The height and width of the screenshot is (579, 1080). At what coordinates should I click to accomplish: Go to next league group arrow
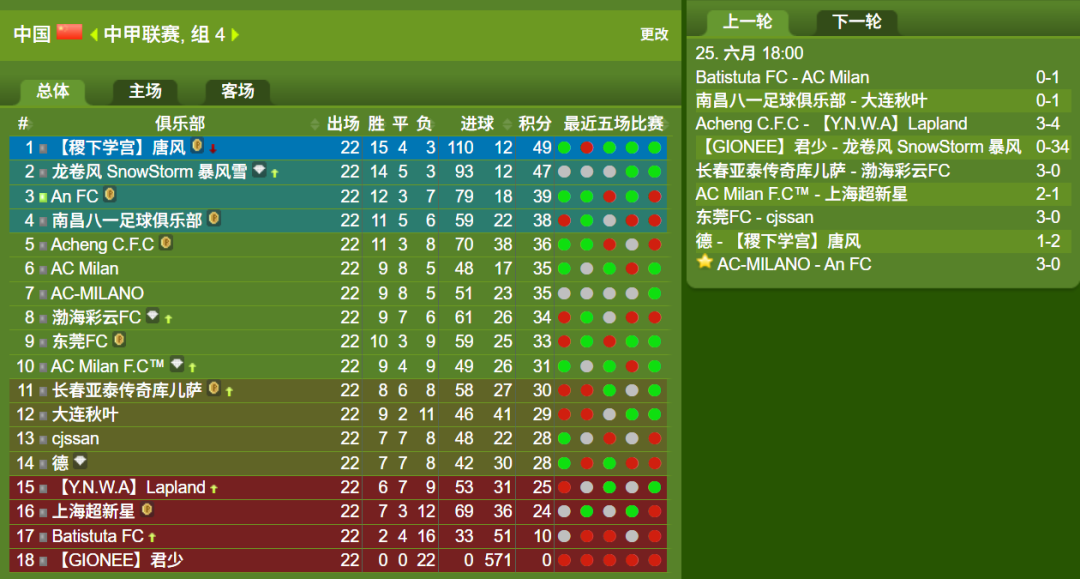235,34
